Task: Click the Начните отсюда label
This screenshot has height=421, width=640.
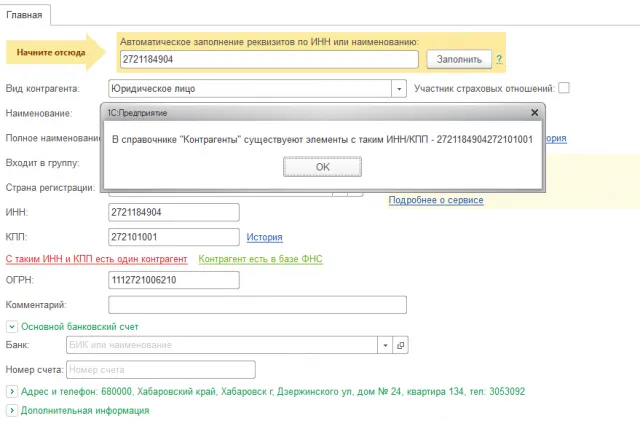Action: [x=51, y=52]
